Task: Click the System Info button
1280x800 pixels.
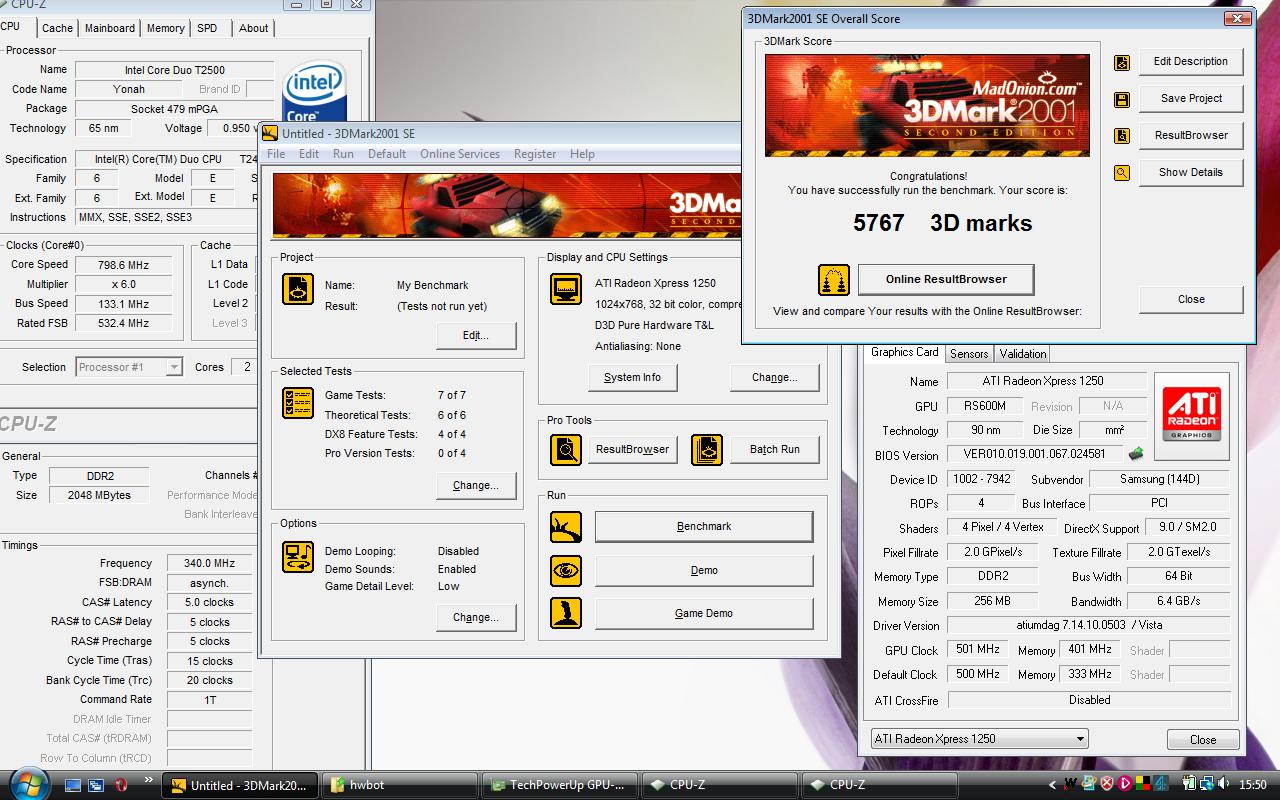Action: (x=632, y=378)
